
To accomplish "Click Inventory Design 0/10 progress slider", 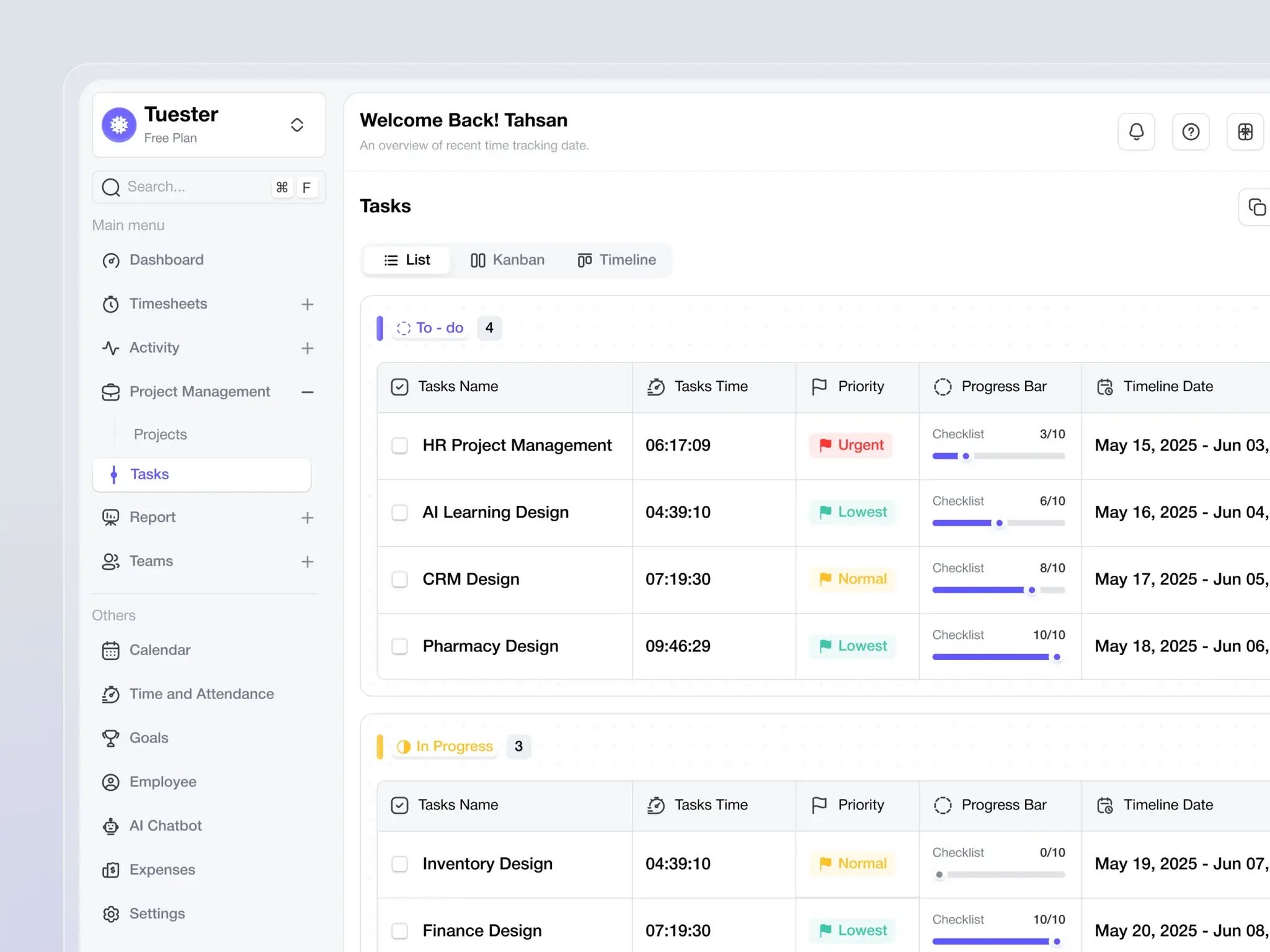I will click(x=998, y=875).
